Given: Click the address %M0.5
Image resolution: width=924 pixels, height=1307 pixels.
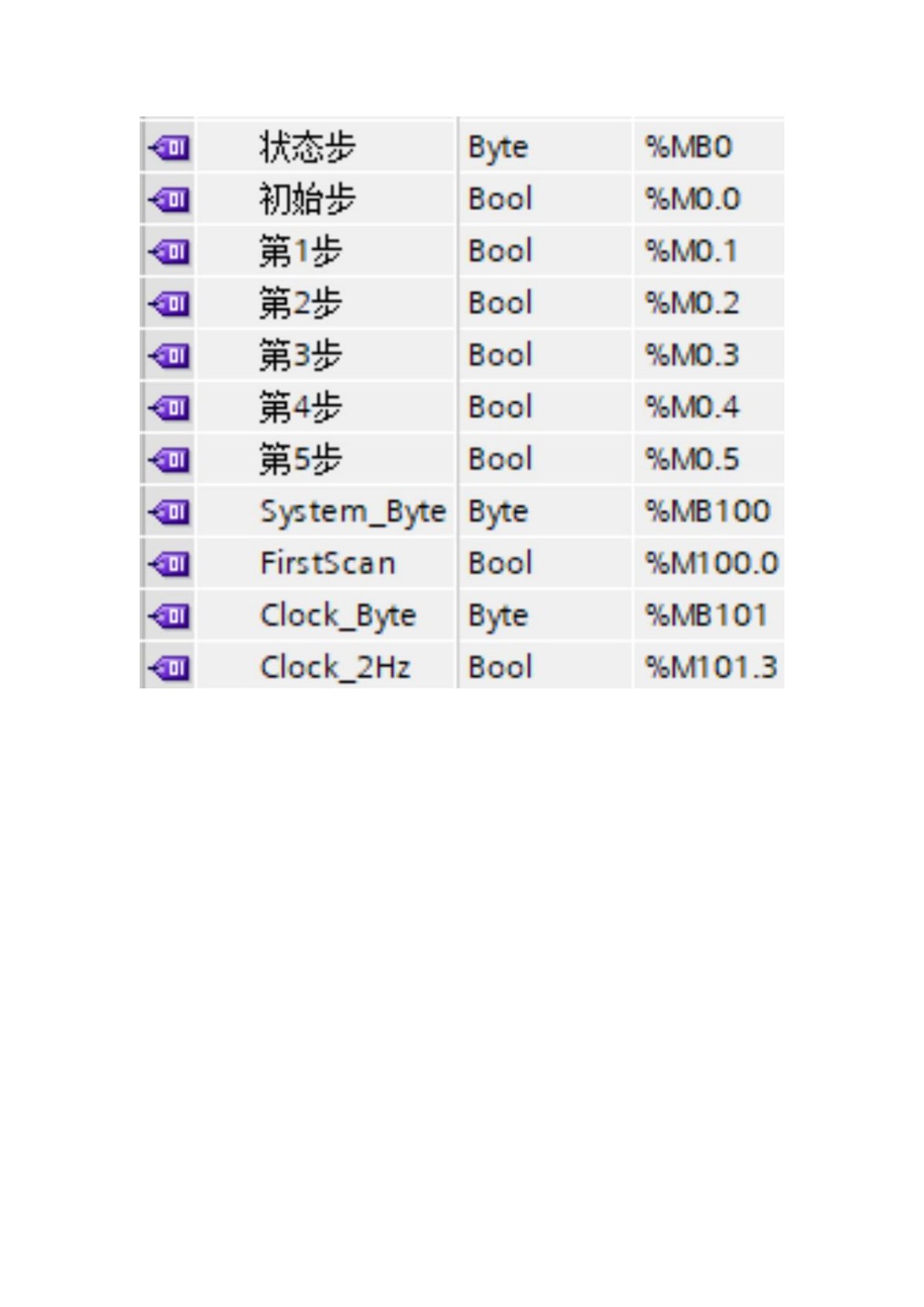Looking at the screenshot, I should [x=693, y=459].
